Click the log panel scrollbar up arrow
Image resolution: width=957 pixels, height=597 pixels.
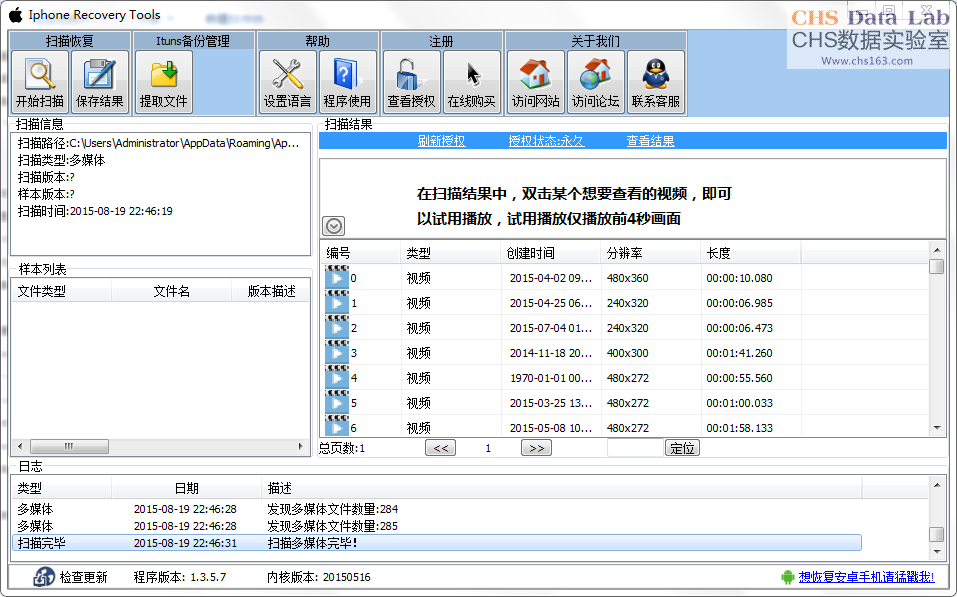(937, 485)
